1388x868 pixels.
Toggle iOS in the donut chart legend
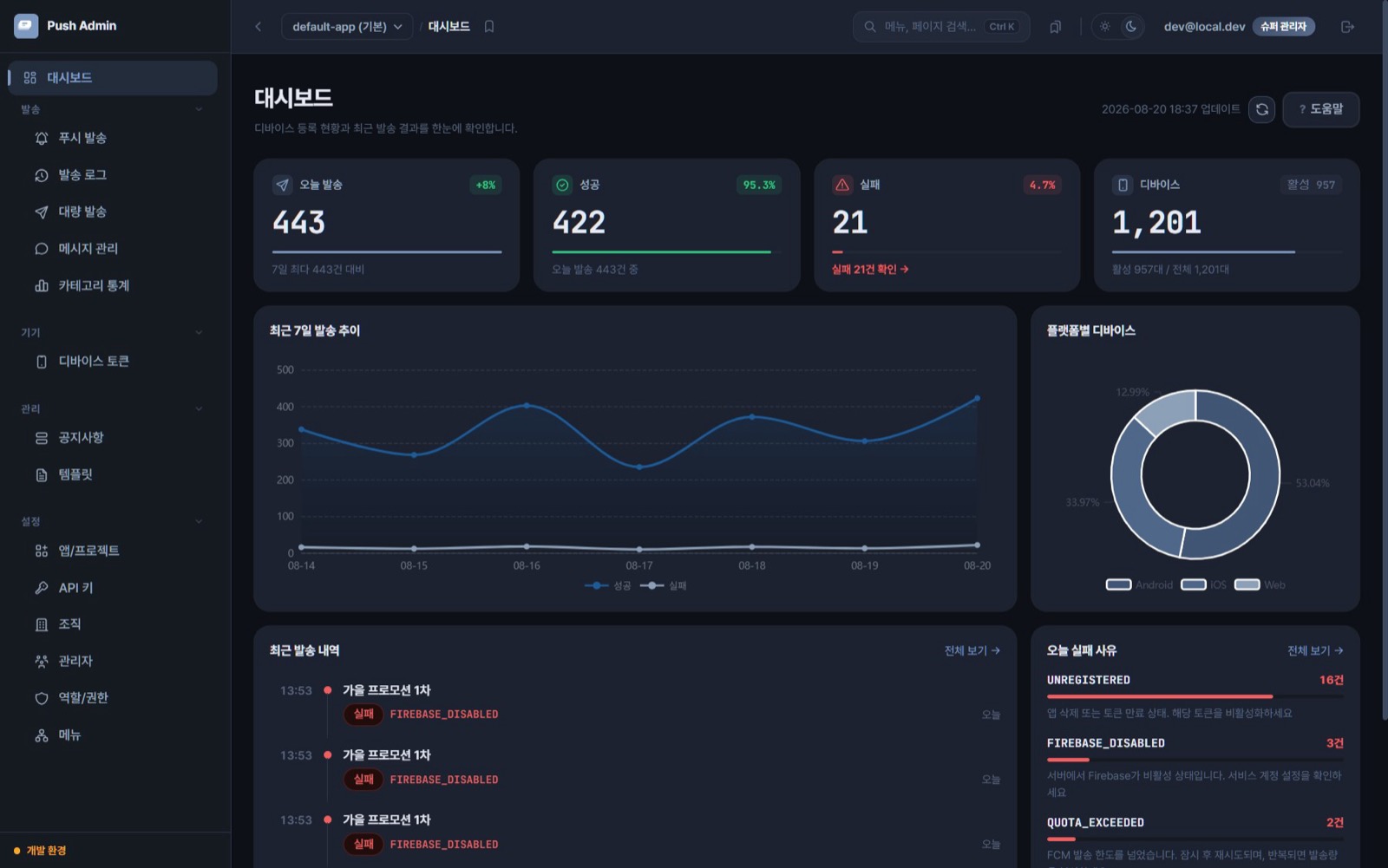(x=1204, y=585)
